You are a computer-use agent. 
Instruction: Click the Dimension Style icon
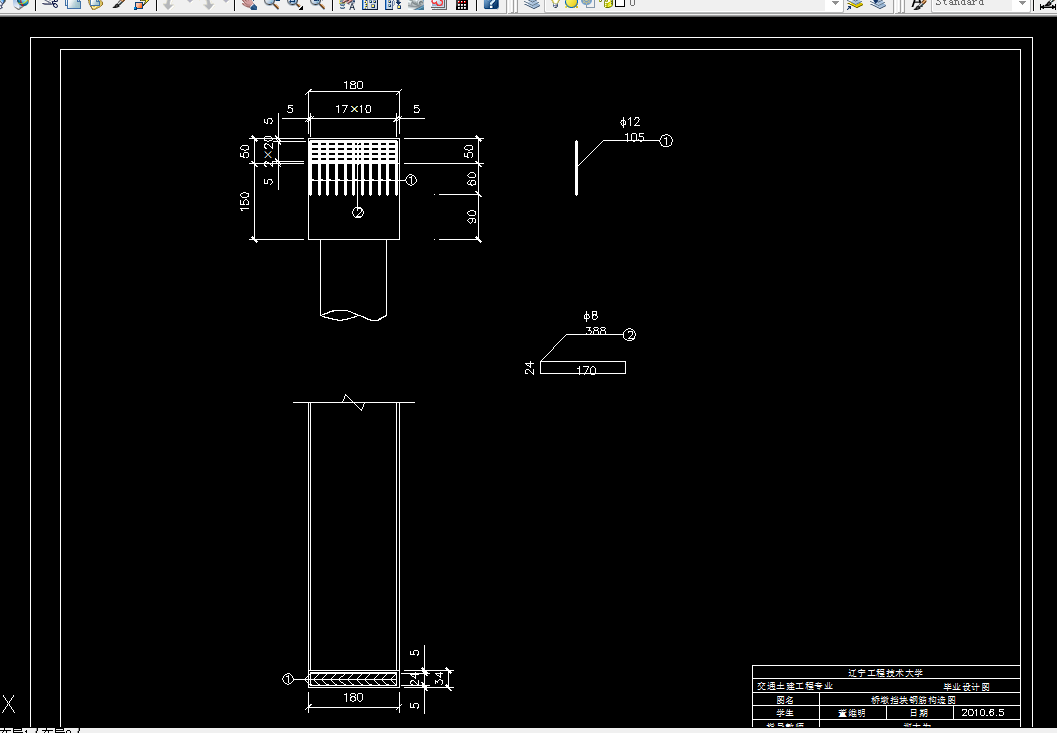(x=1047, y=5)
